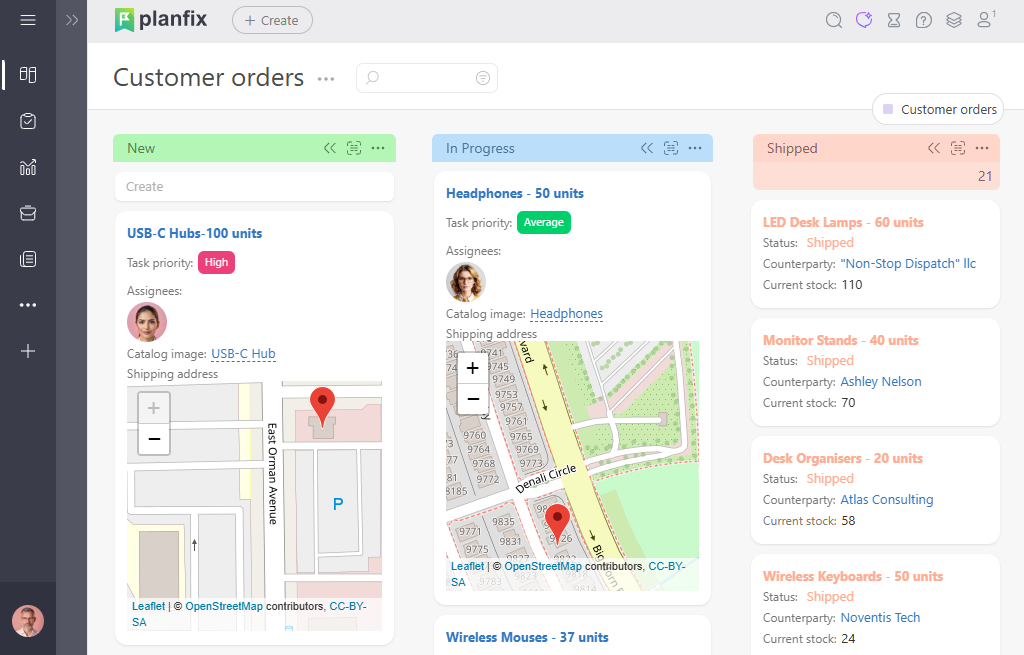Viewport: 1024px width, 655px height.
Task: Open the help question mark icon
Action: [x=923, y=20]
